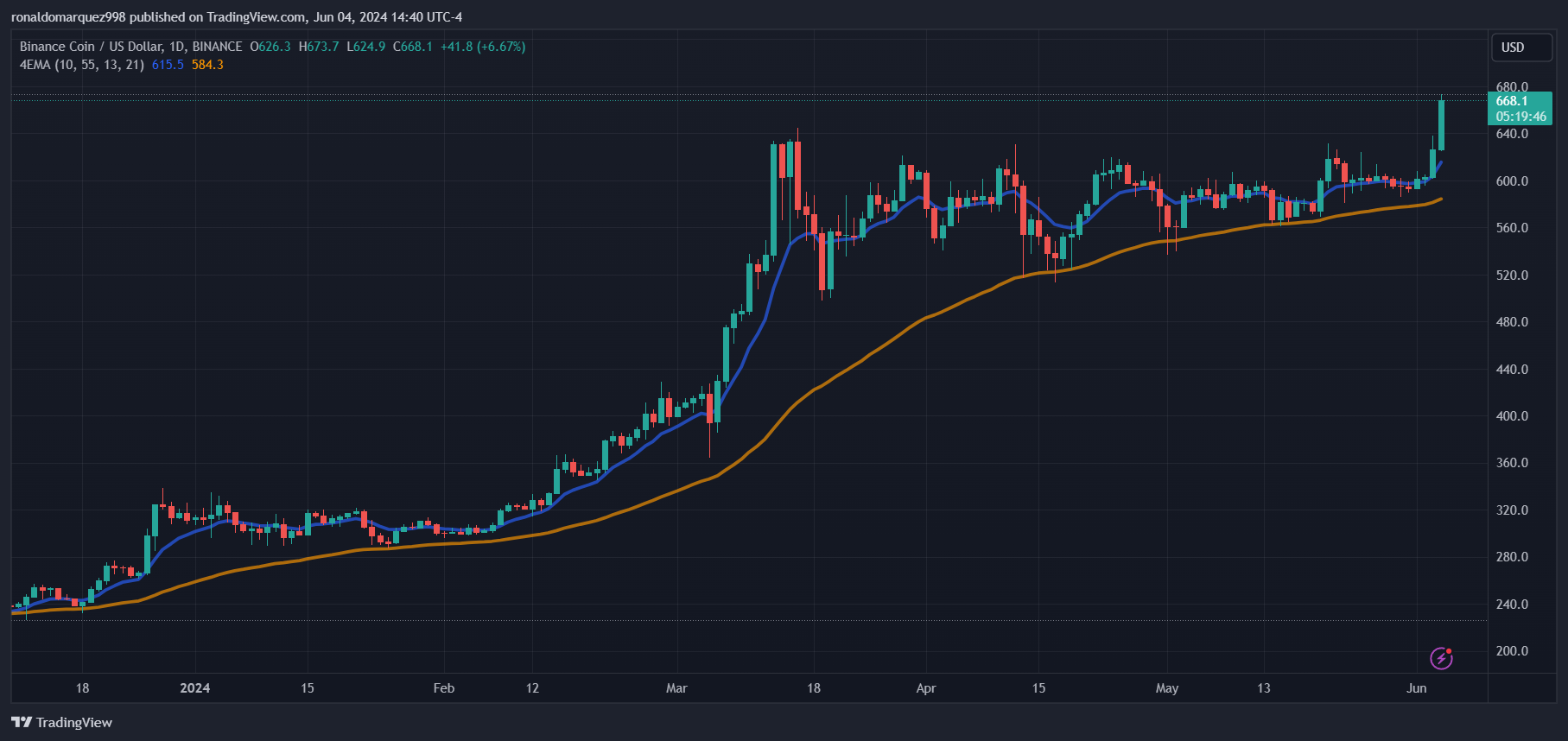The height and width of the screenshot is (741, 1568).
Task: Click the TradingView logo at the bottom left
Action: click(61, 722)
